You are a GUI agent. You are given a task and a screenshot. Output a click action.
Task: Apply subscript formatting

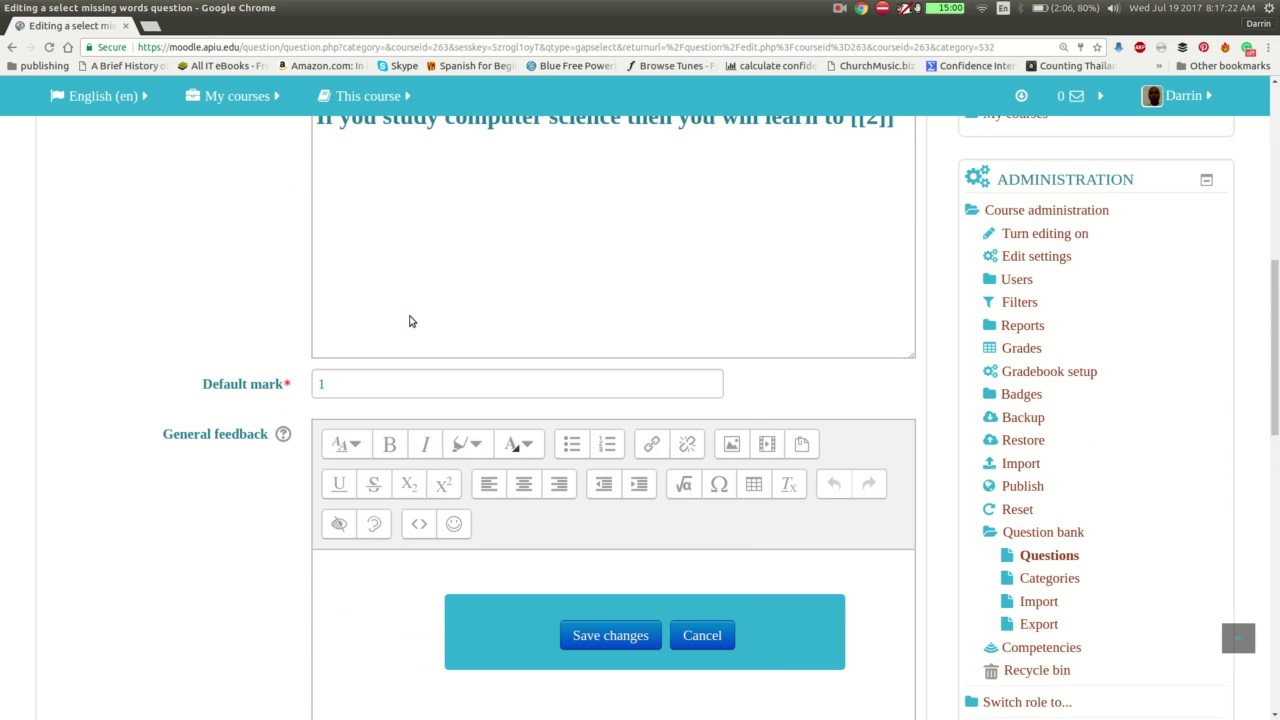409,484
